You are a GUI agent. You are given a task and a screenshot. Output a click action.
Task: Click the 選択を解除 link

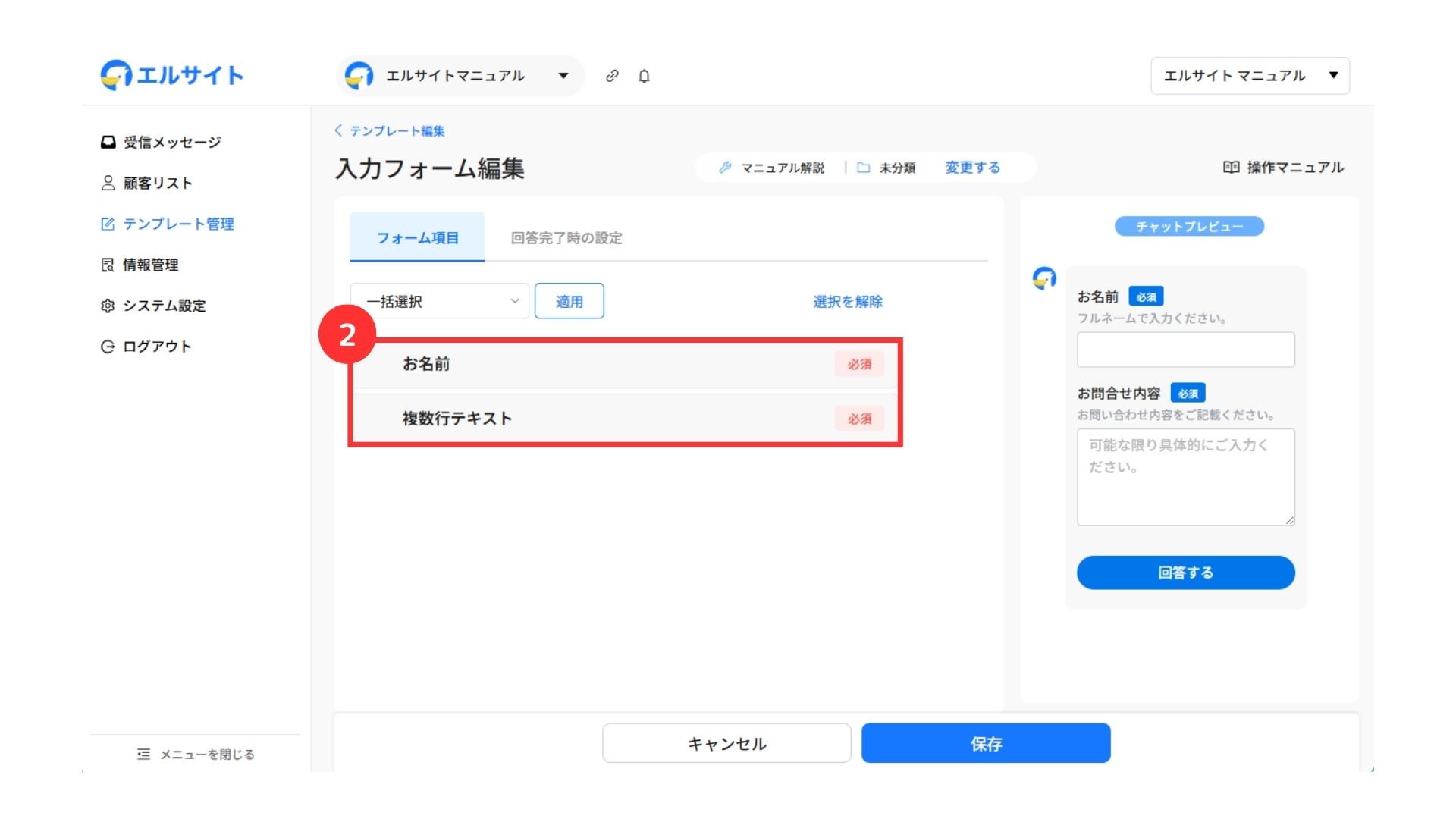[x=847, y=302]
